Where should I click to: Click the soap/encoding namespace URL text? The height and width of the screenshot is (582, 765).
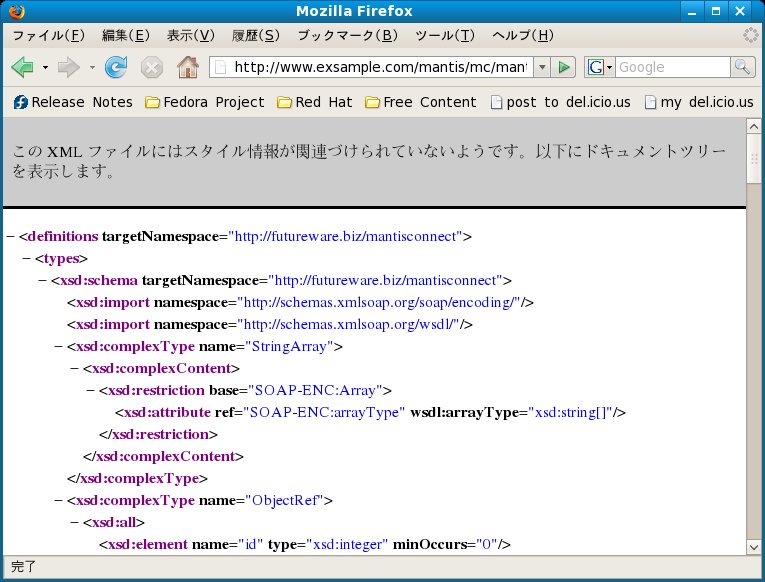(x=379, y=302)
